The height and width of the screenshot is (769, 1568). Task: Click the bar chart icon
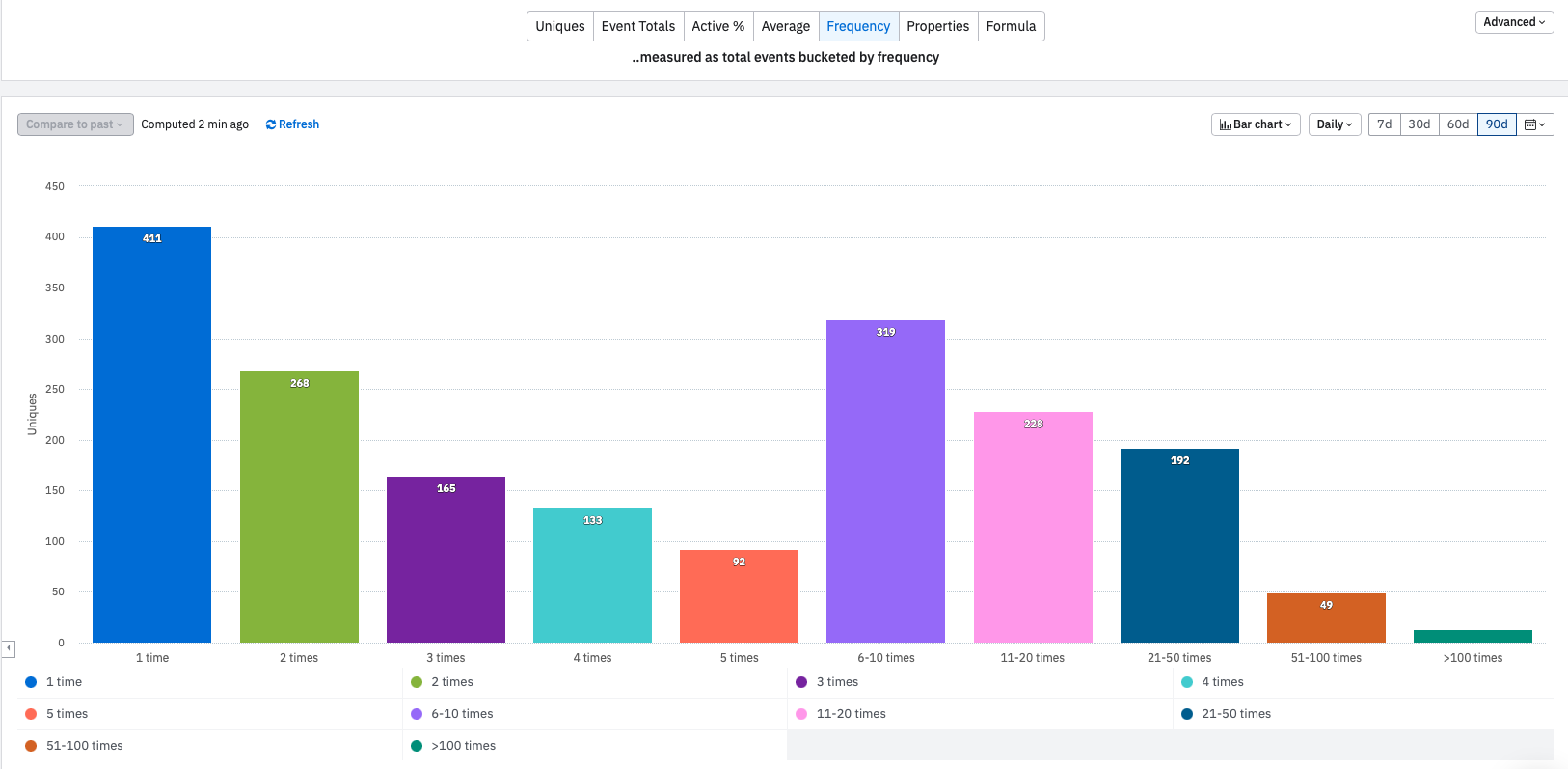click(1225, 124)
